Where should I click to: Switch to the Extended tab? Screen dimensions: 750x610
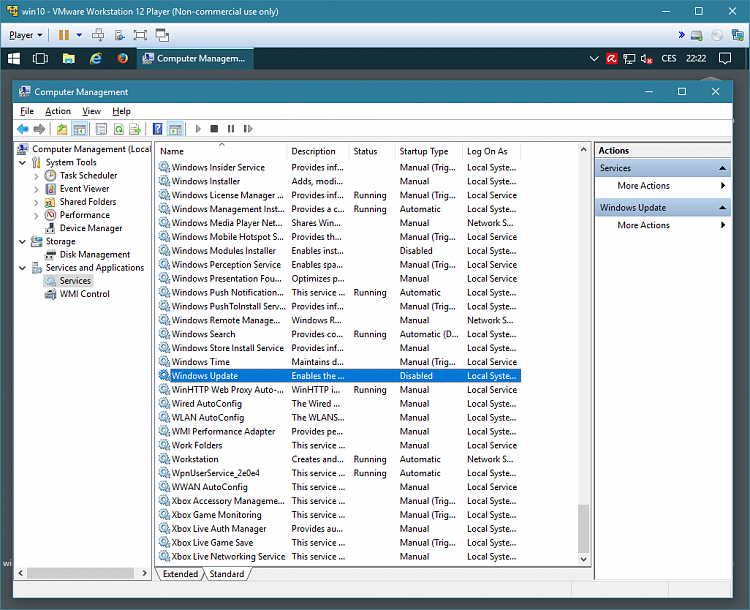click(x=180, y=574)
